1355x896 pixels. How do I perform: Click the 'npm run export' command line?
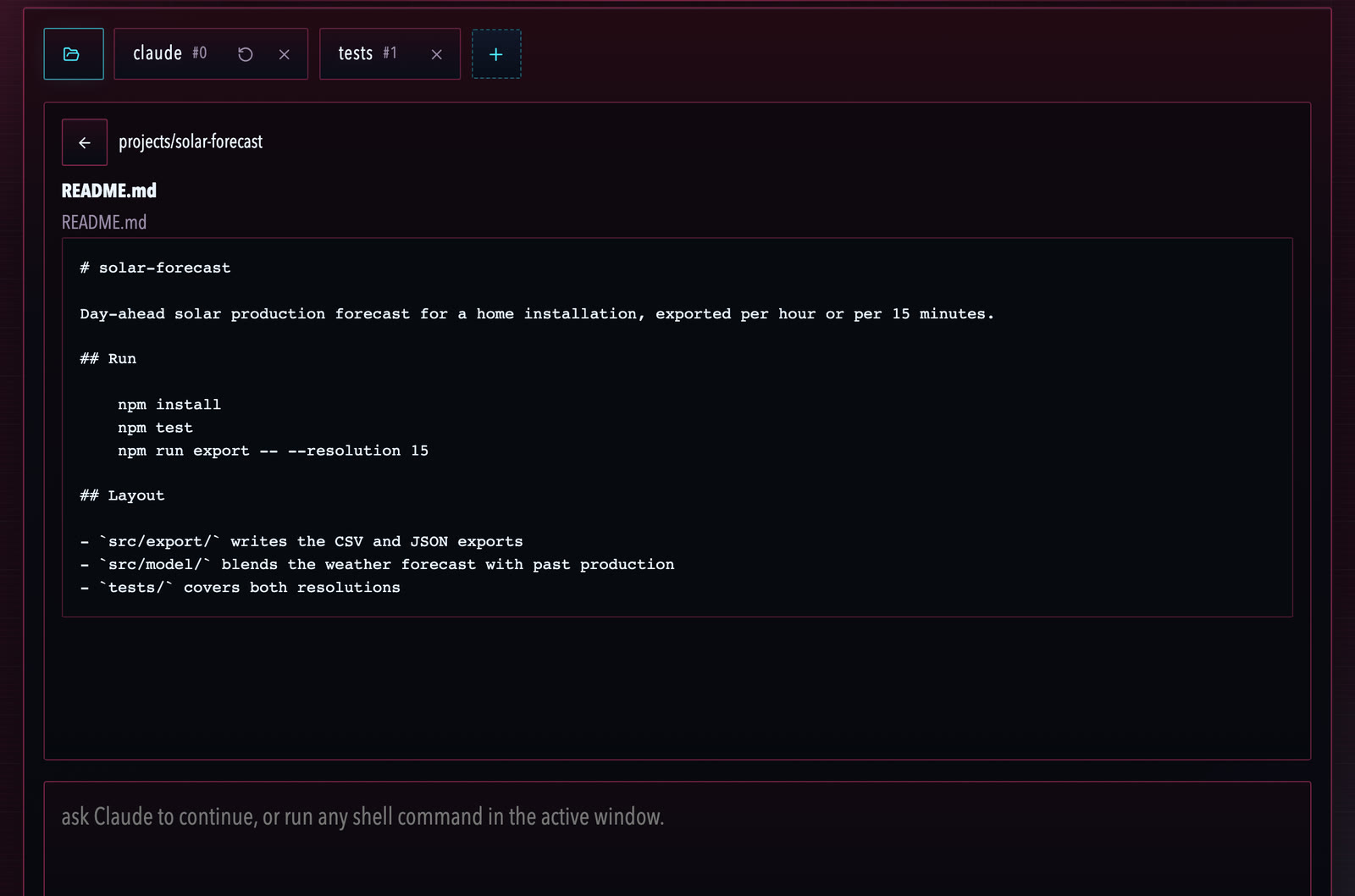click(273, 451)
